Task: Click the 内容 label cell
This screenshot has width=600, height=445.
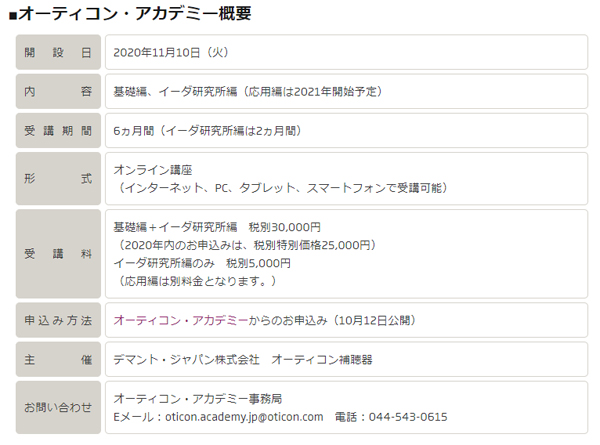Action: (x=58, y=91)
